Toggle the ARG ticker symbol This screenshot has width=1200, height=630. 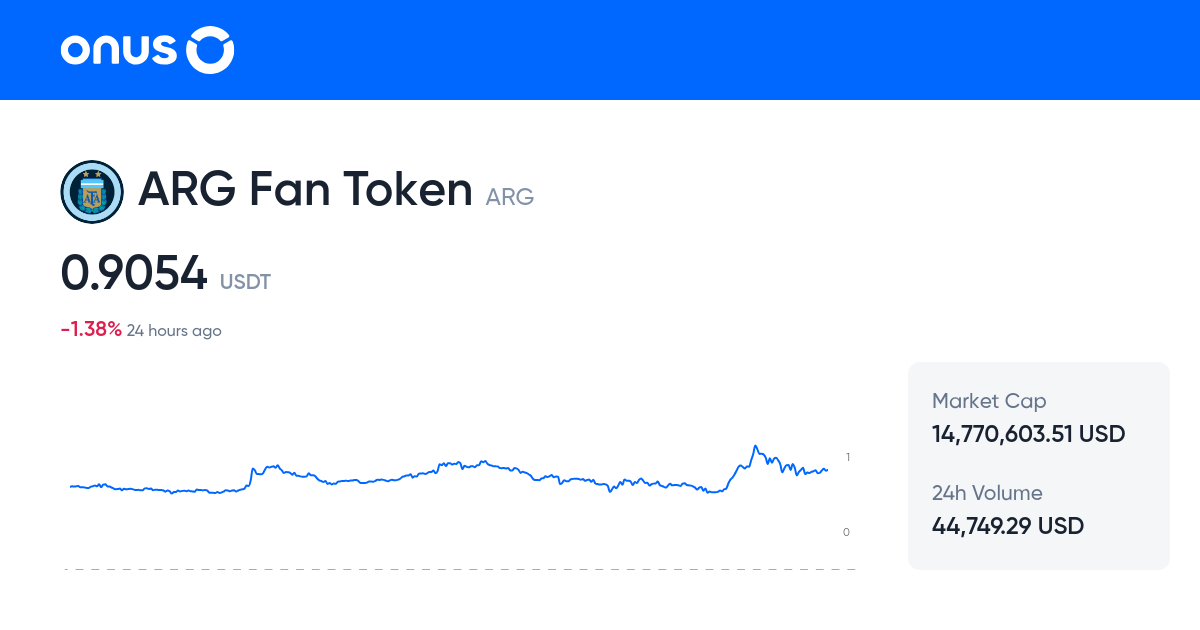coord(510,196)
